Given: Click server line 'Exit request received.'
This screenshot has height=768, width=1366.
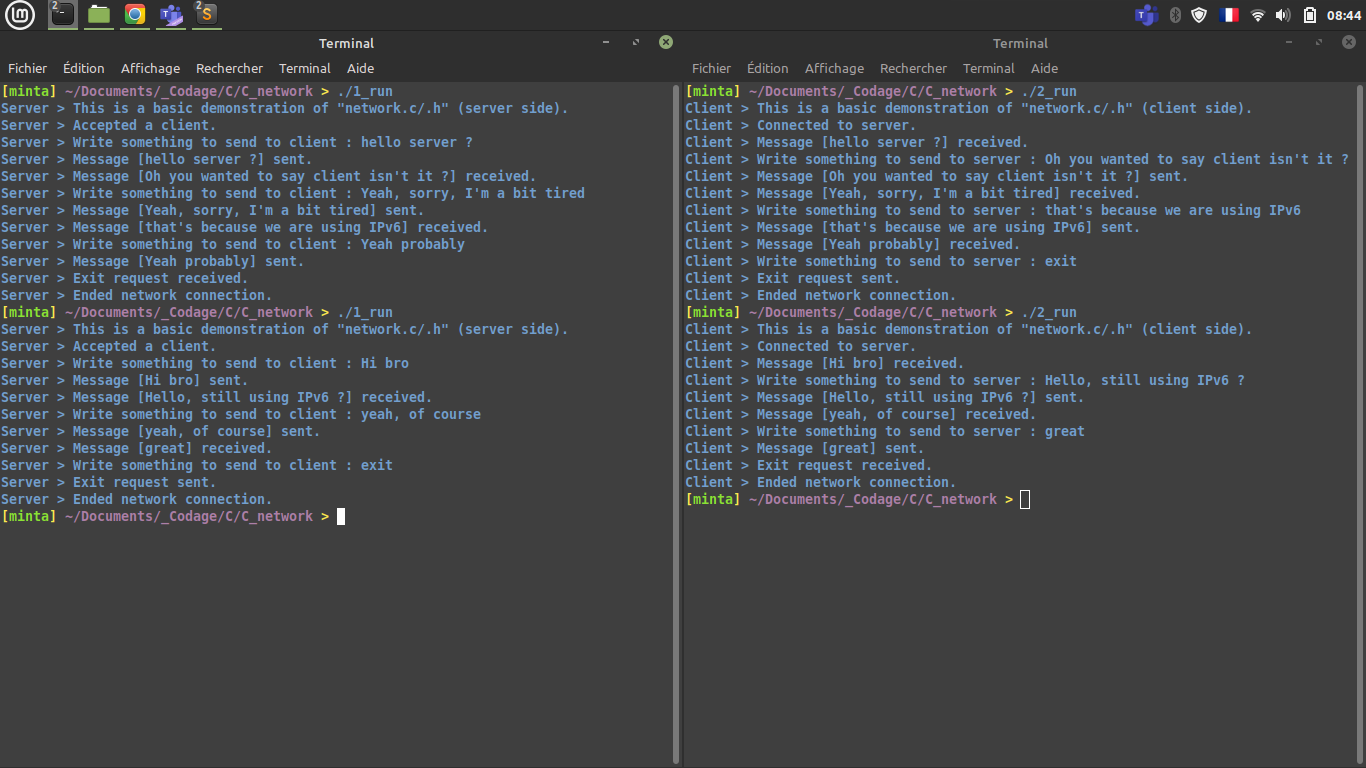Looking at the screenshot, I should tap(125, 278).
